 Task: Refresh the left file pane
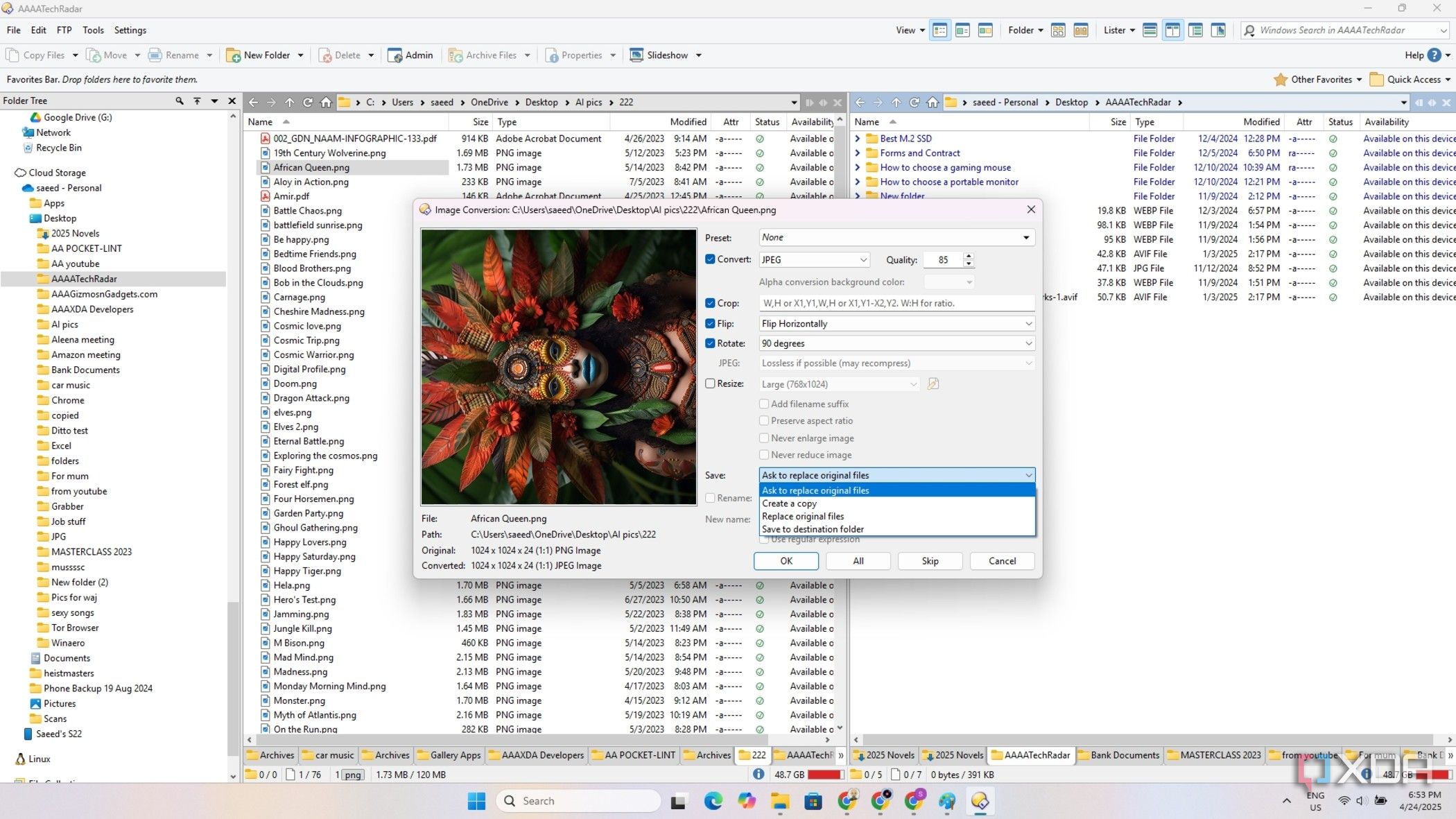click(308, 102)
